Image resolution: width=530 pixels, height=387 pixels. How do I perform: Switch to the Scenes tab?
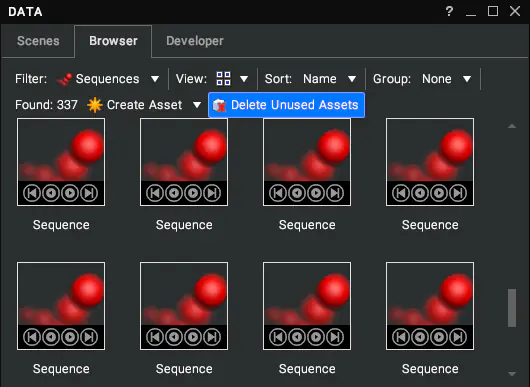[x=38, y=41]
